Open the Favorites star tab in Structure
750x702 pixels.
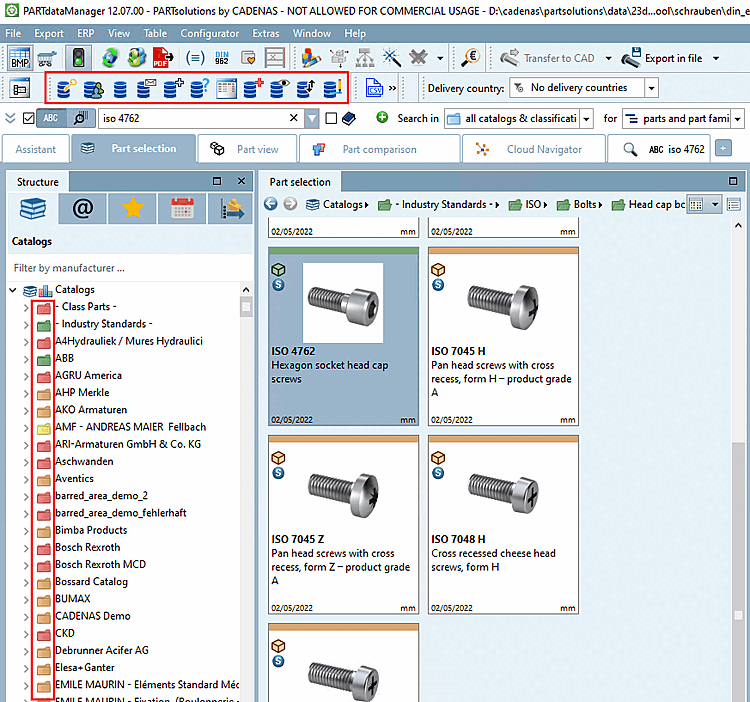(131, 209)
